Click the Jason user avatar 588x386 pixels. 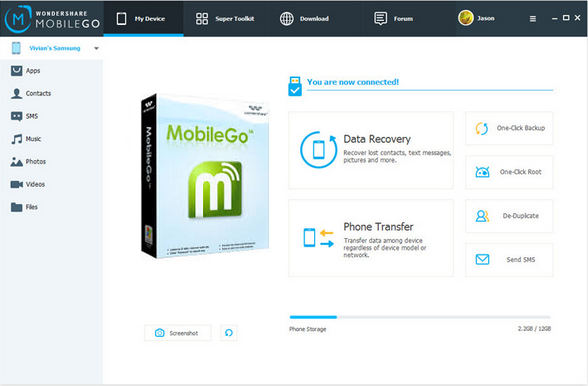point(466,18)
